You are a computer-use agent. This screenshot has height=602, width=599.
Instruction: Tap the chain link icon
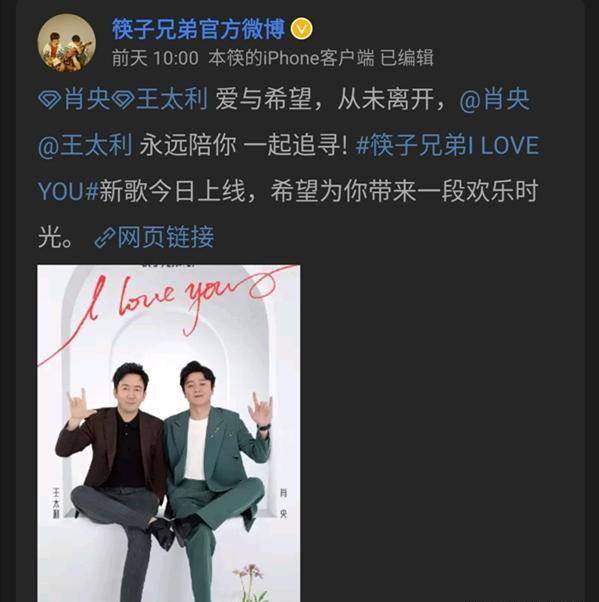tap(105, 237)
